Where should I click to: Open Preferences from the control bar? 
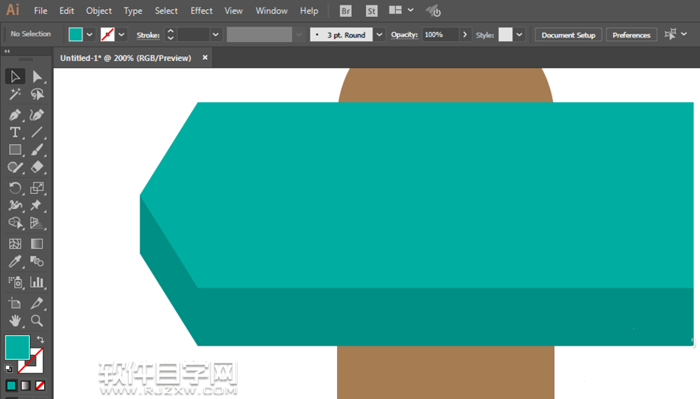tap(631, 35)
